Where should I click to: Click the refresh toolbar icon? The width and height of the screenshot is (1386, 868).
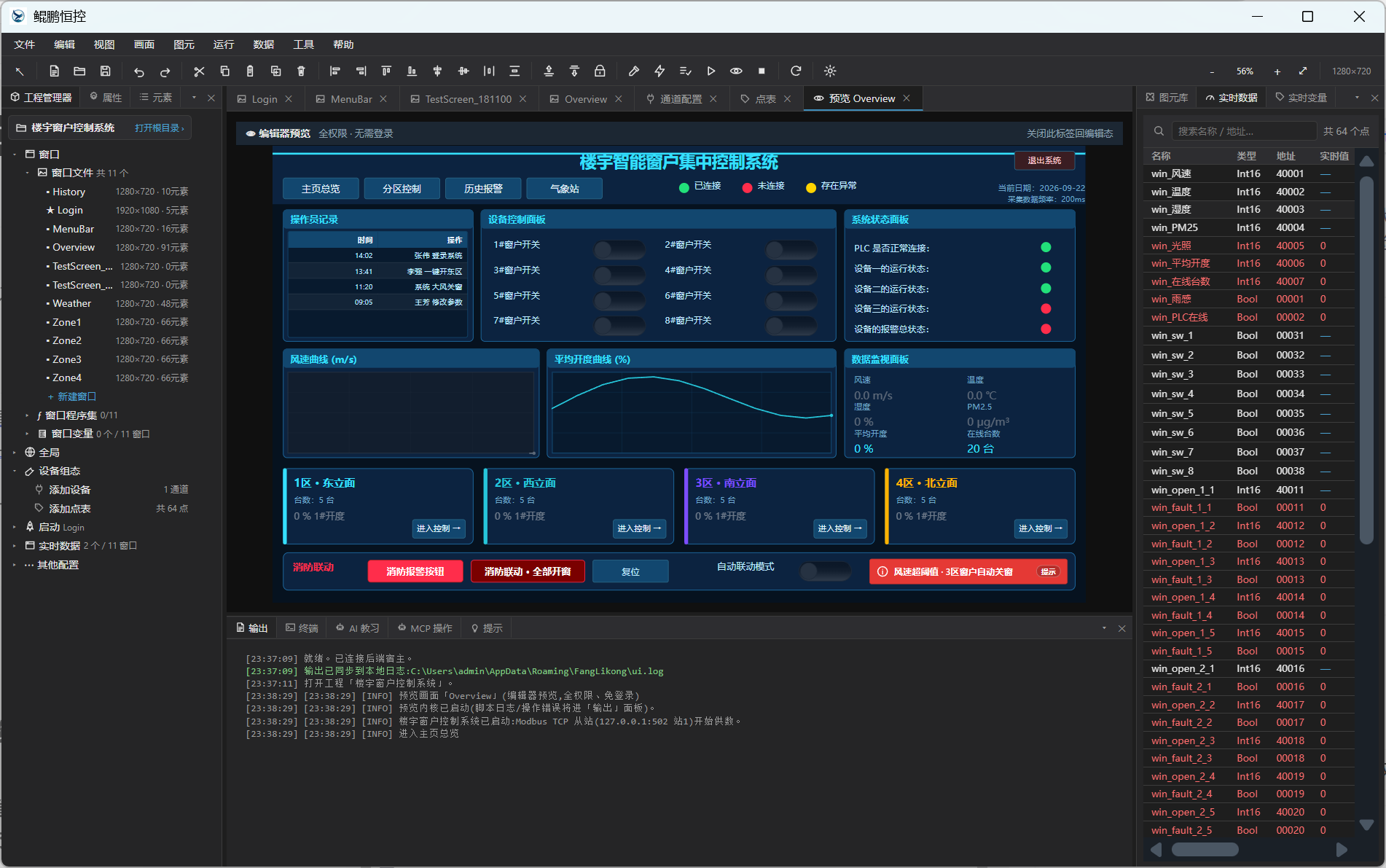(x=796, y=71)
